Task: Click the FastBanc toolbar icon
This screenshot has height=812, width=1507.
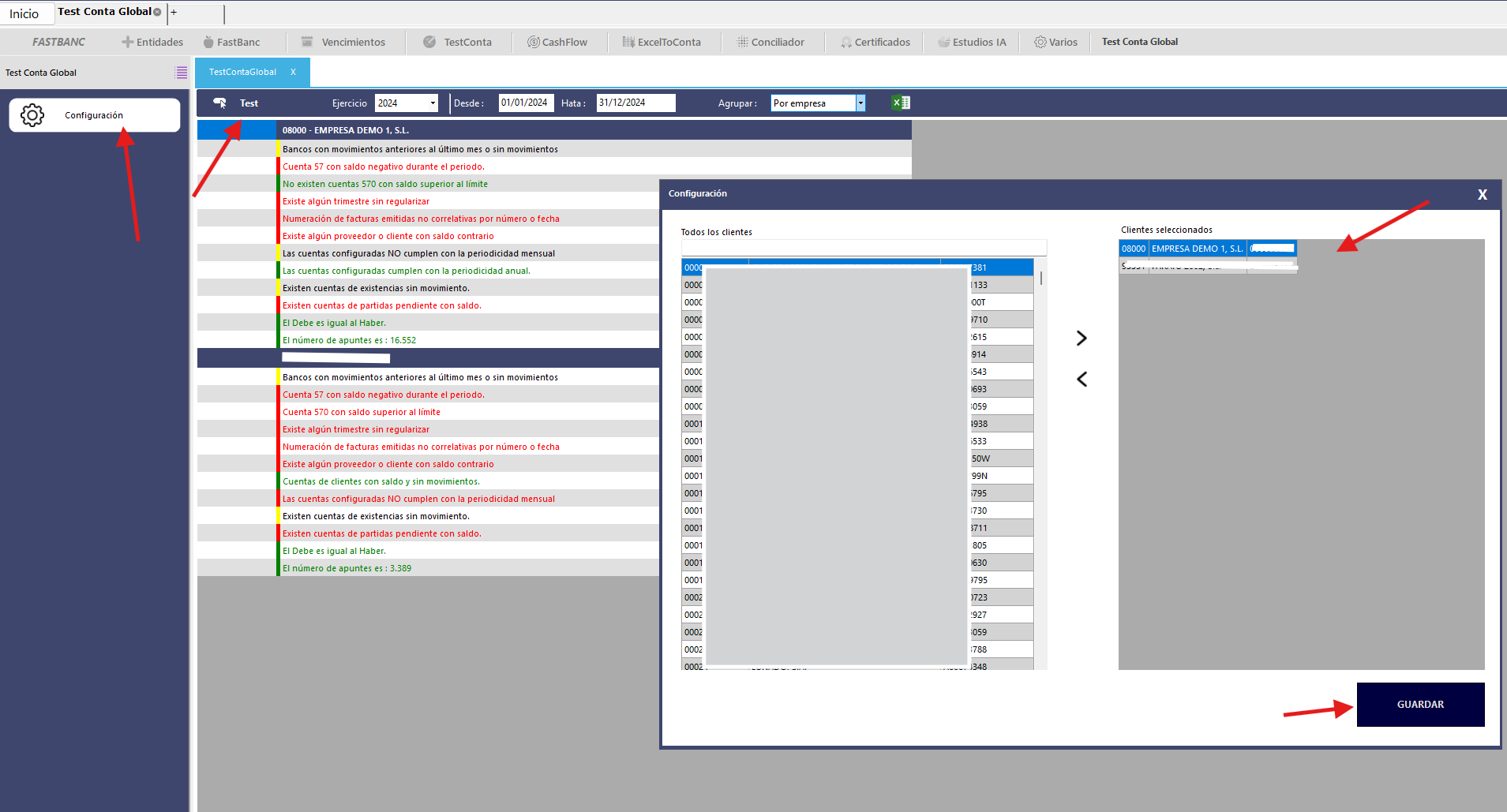Action: [x=208, y=42]
